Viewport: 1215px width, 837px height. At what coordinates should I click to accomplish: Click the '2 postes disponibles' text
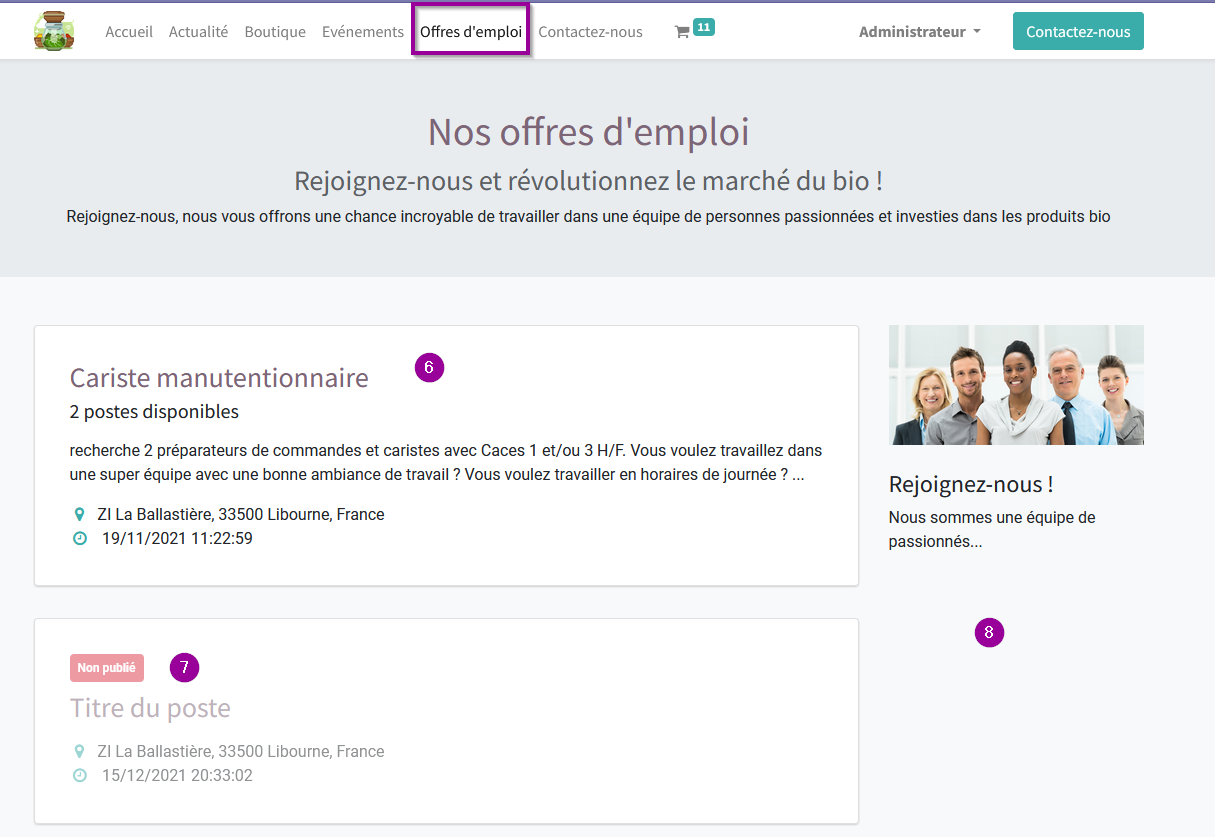point(154,411)
